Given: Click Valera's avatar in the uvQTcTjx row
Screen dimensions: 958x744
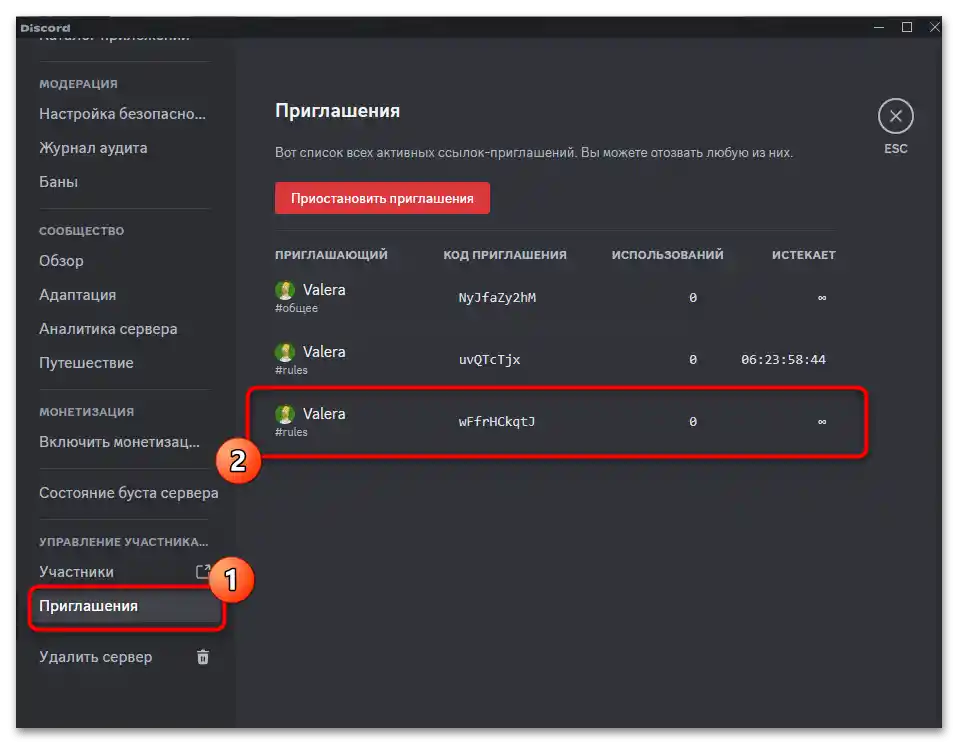Looking at the screenshot, I should [285, 352].
